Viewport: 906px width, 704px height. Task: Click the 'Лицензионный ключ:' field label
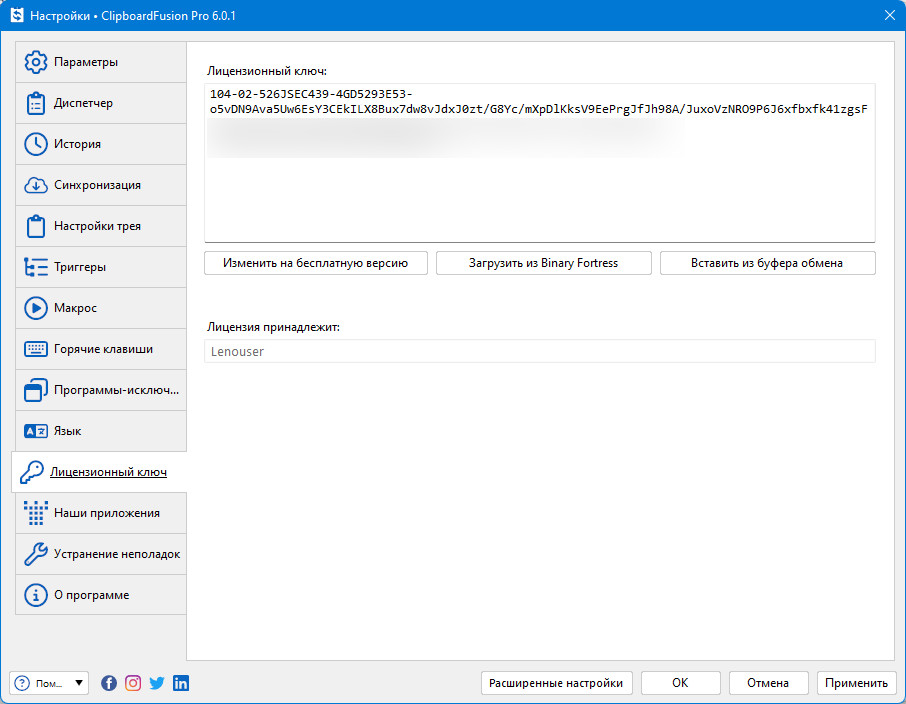click(267, 71)
